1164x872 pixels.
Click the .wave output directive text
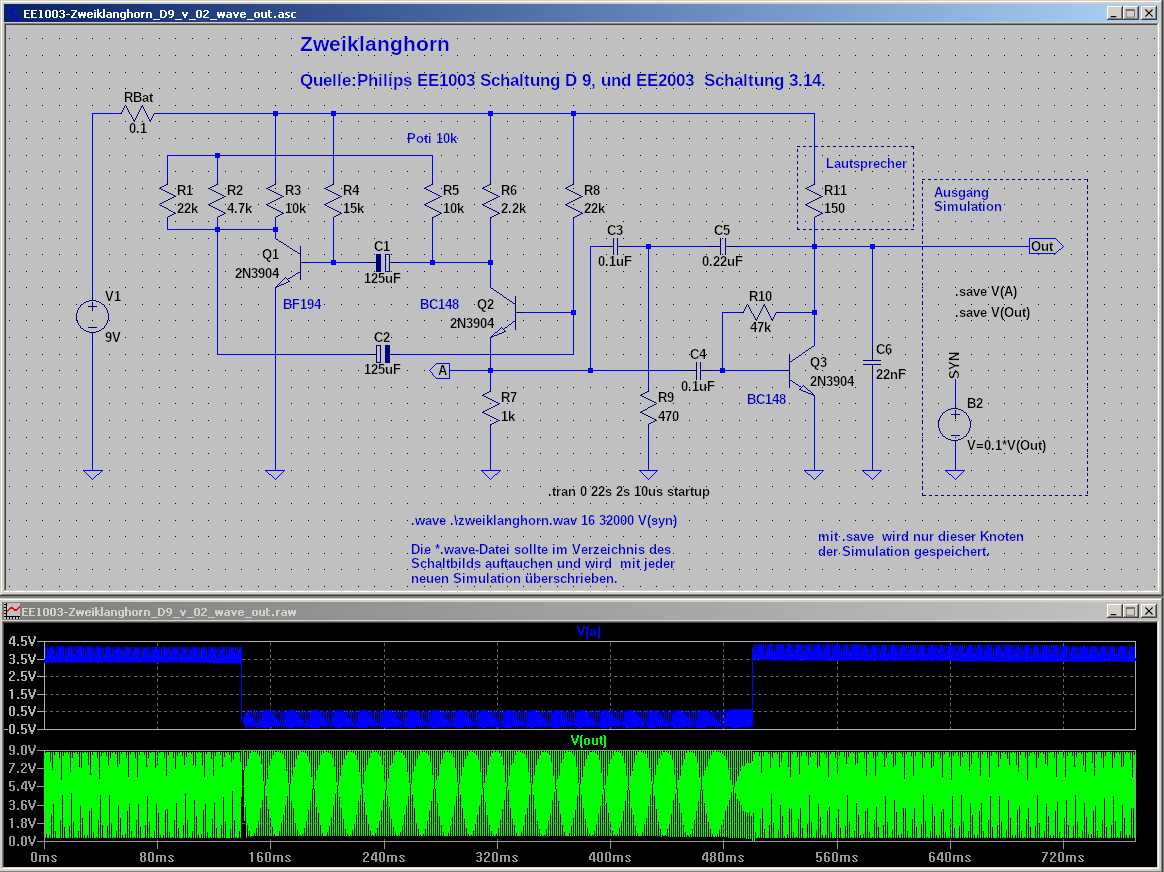[544, 520]
